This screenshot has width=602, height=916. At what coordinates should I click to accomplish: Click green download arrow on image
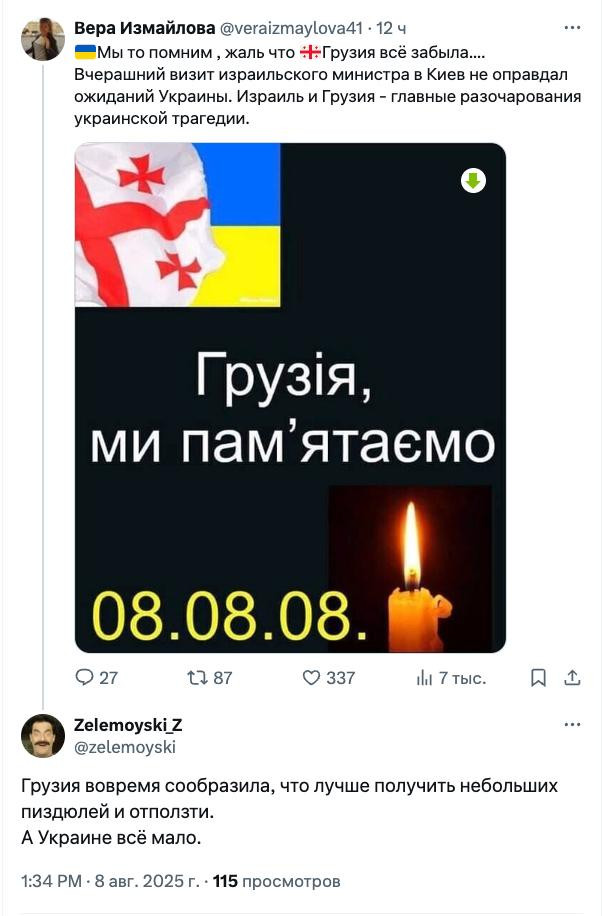tap(473, 181)
